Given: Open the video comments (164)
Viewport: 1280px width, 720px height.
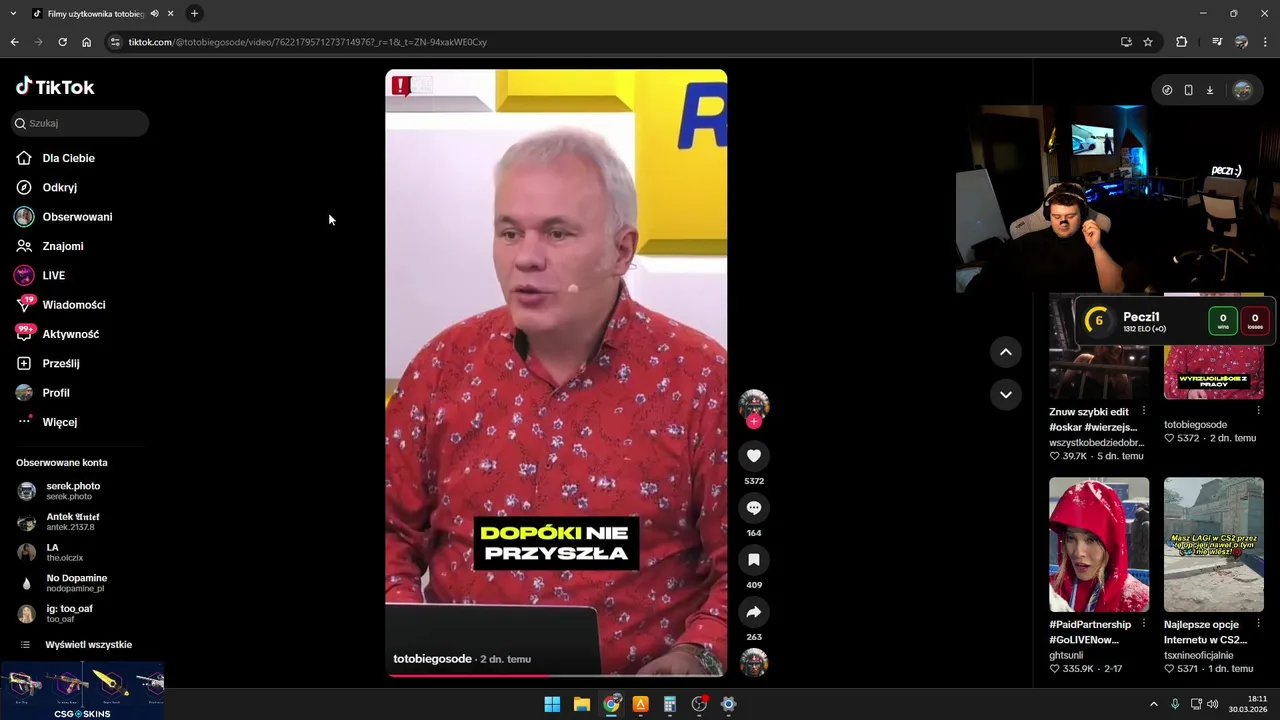Looking at the screenshot, I should pos(754,508).
